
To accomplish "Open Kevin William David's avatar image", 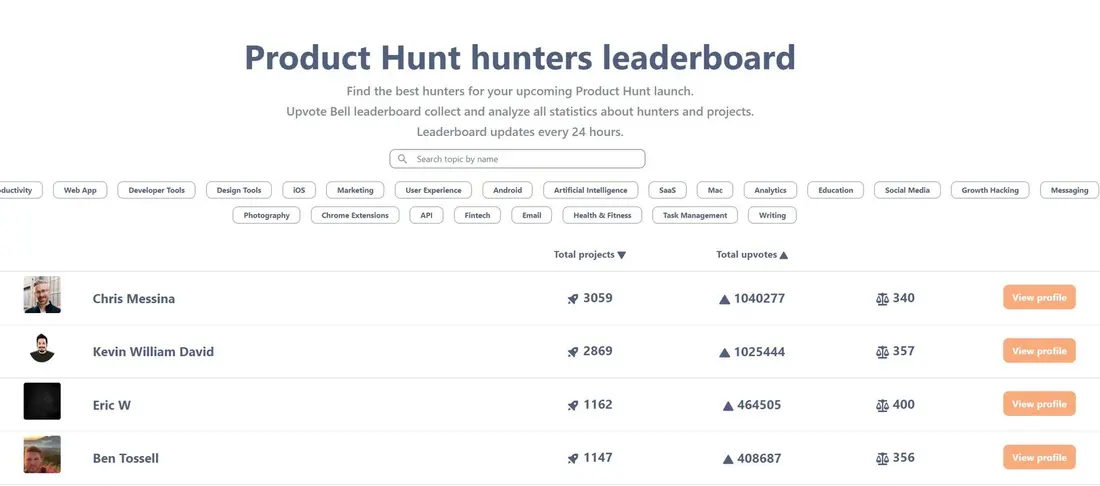I will (x=42, y=348).
